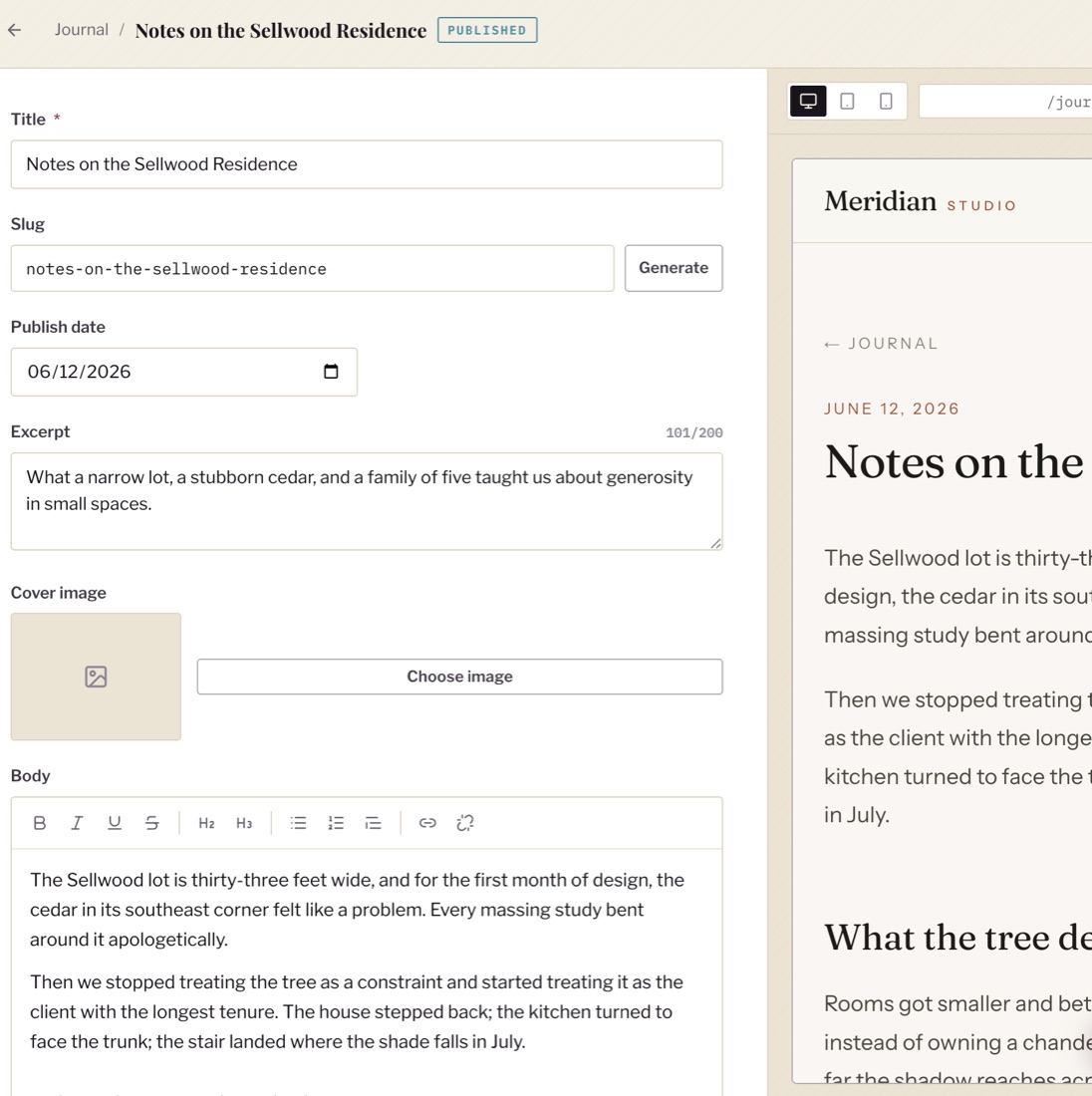This screenshot has height=1096, width=1092.
Task: Generate a slug from the title
Action: (674, 268)
